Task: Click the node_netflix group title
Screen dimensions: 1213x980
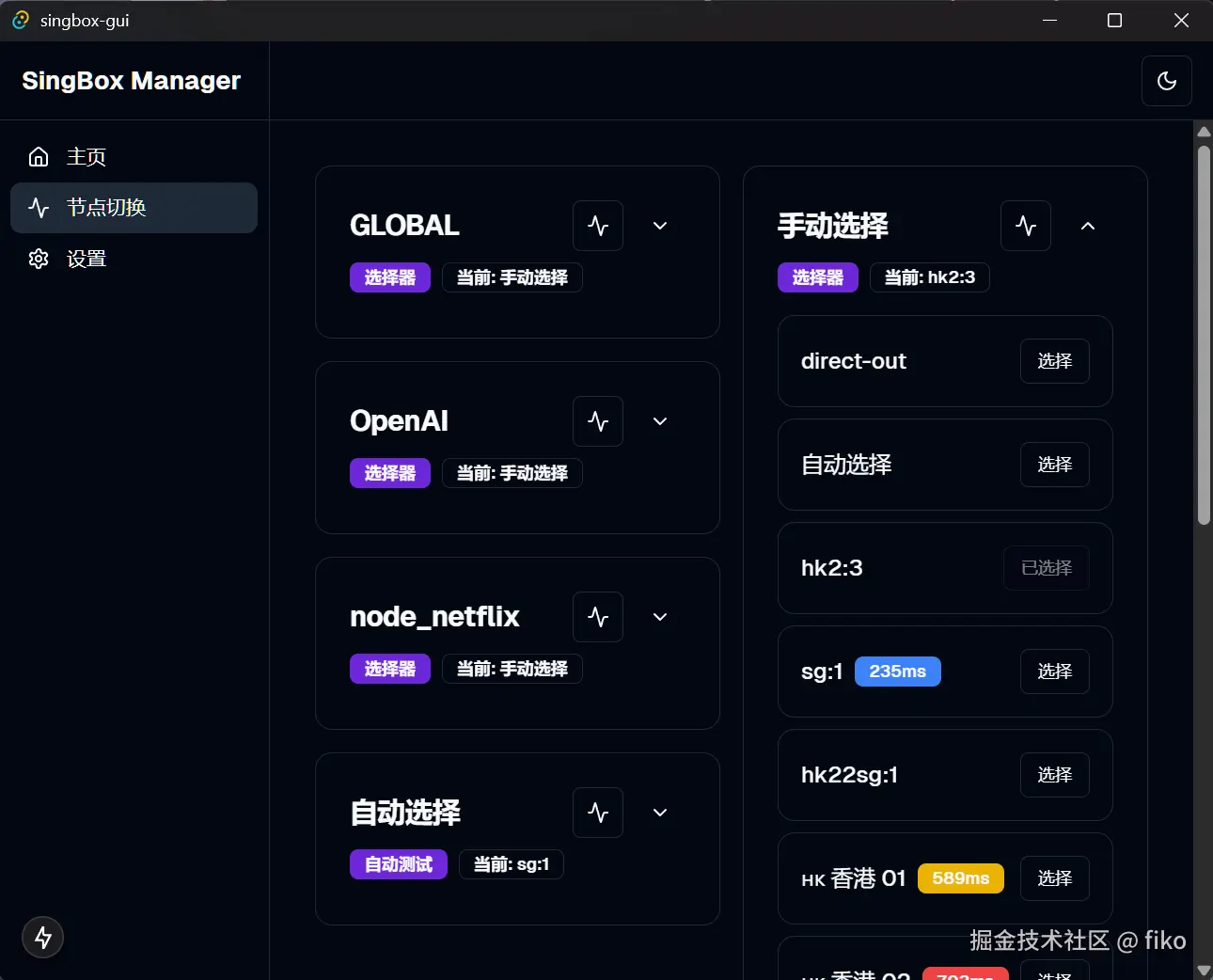Action: 434,617
